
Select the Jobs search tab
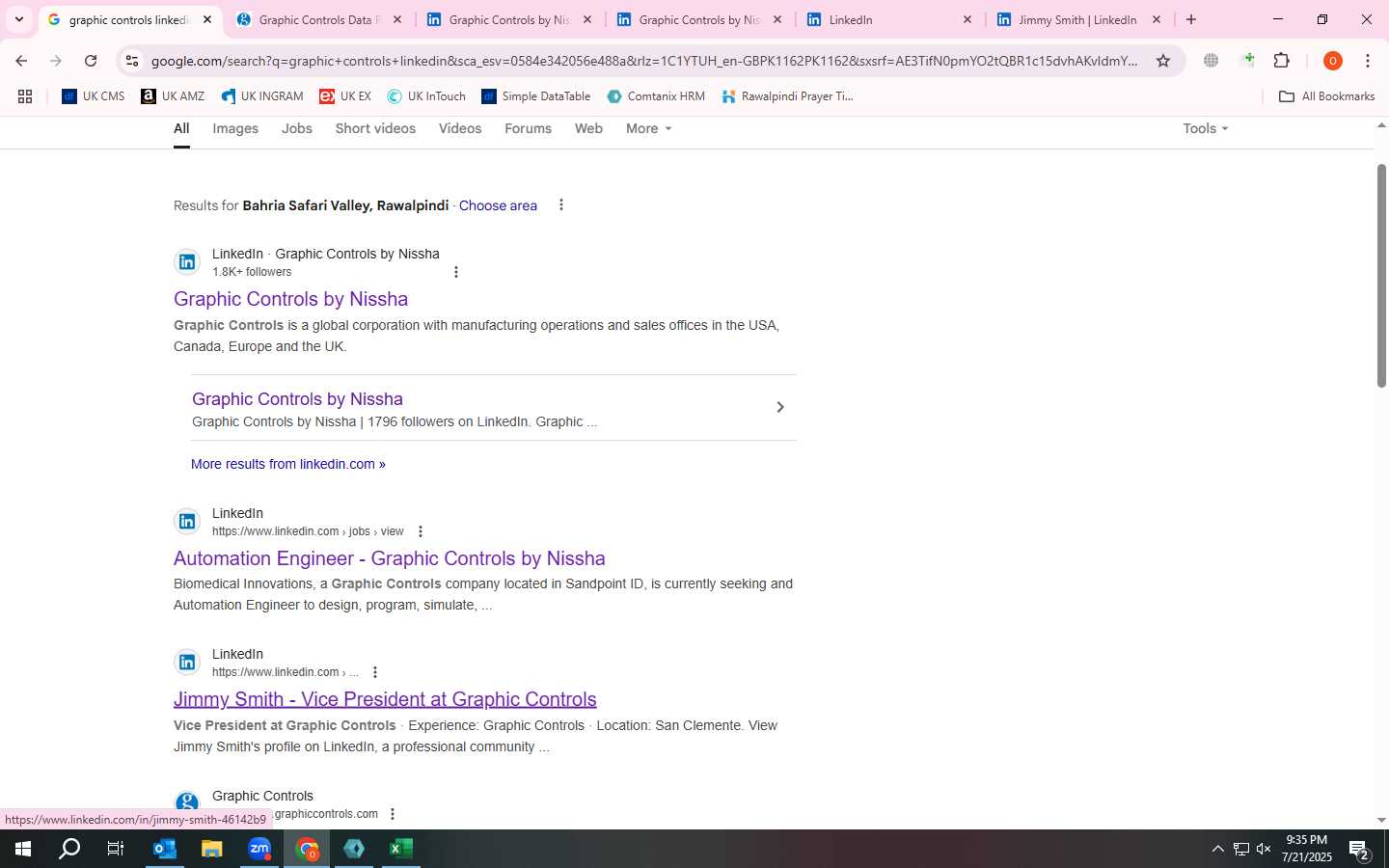tap(297, 128)
